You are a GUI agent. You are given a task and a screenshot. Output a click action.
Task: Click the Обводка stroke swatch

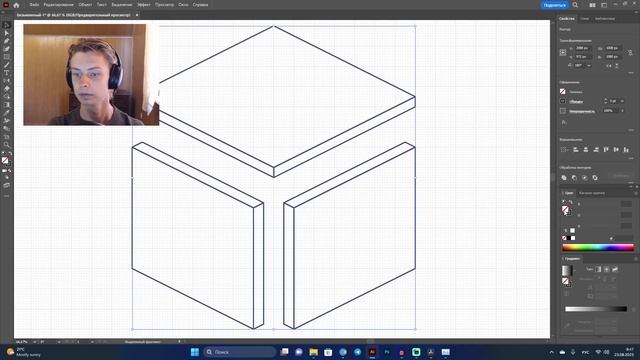point(563,101)
